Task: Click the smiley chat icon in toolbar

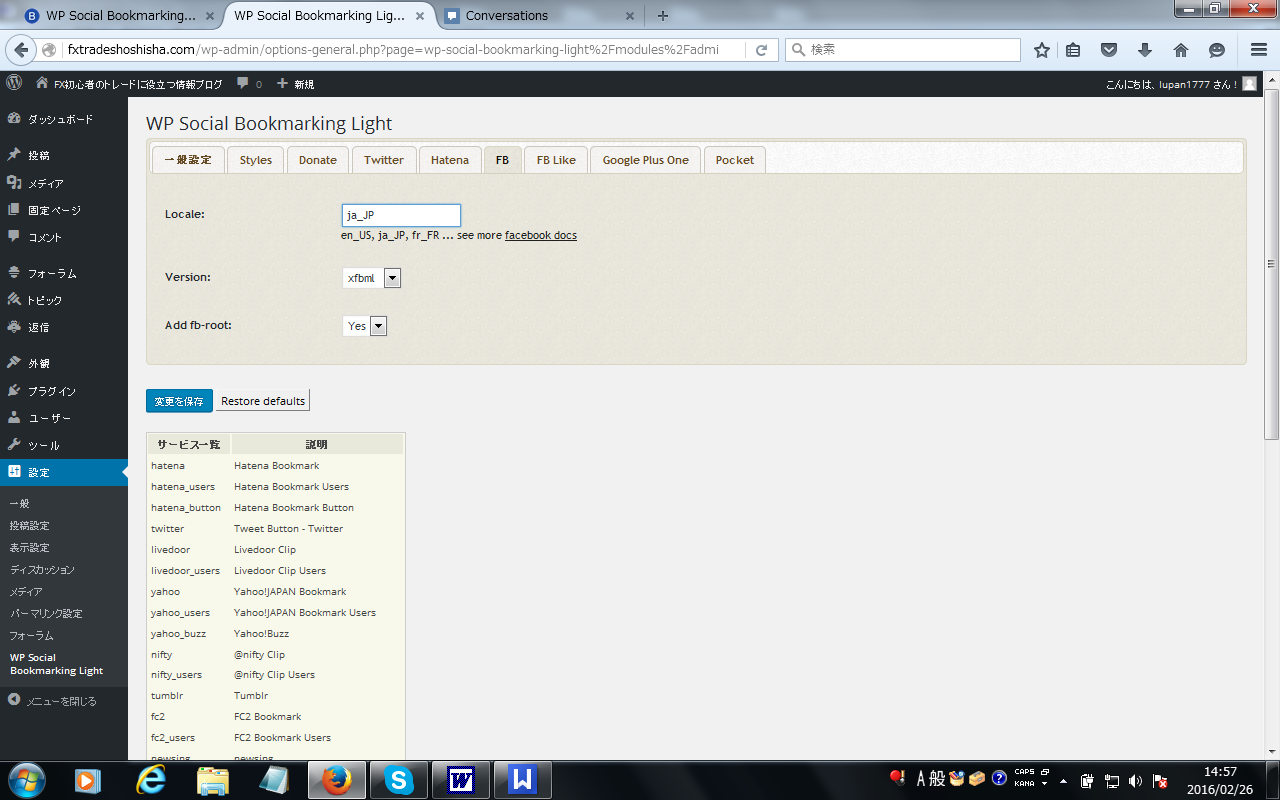Action: 1217,50
